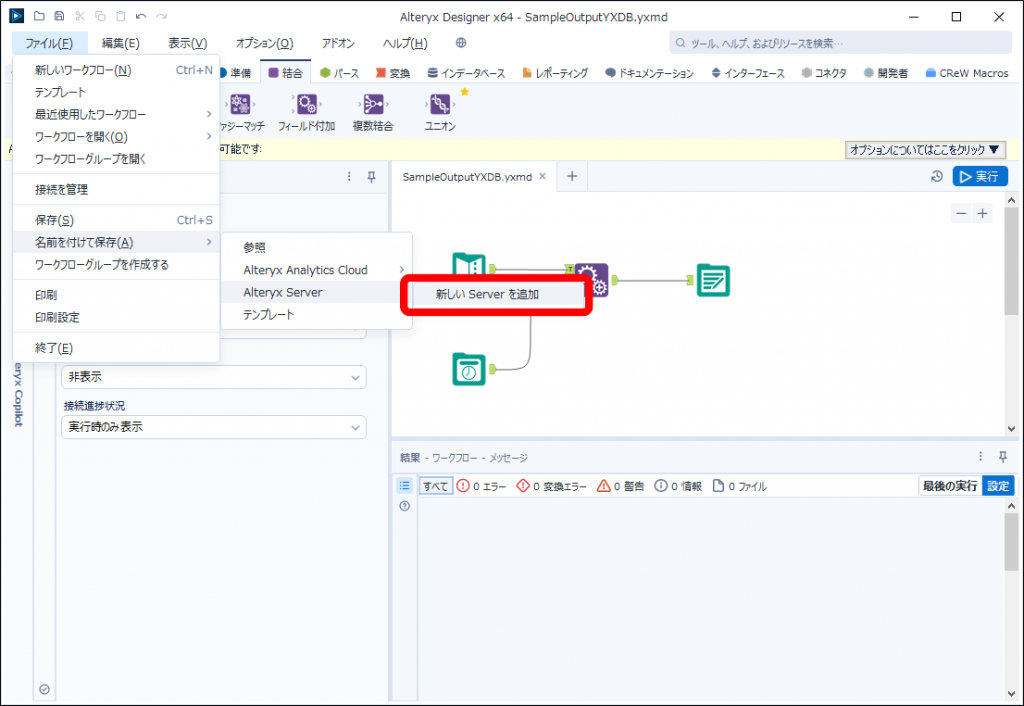Click the save disk icon in title bar
This screenshot has width=1024, height=706.
click(x=59, y=16)
